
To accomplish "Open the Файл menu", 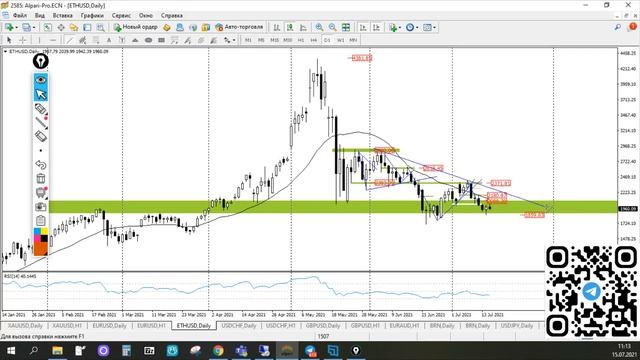I will pos(20,16).
